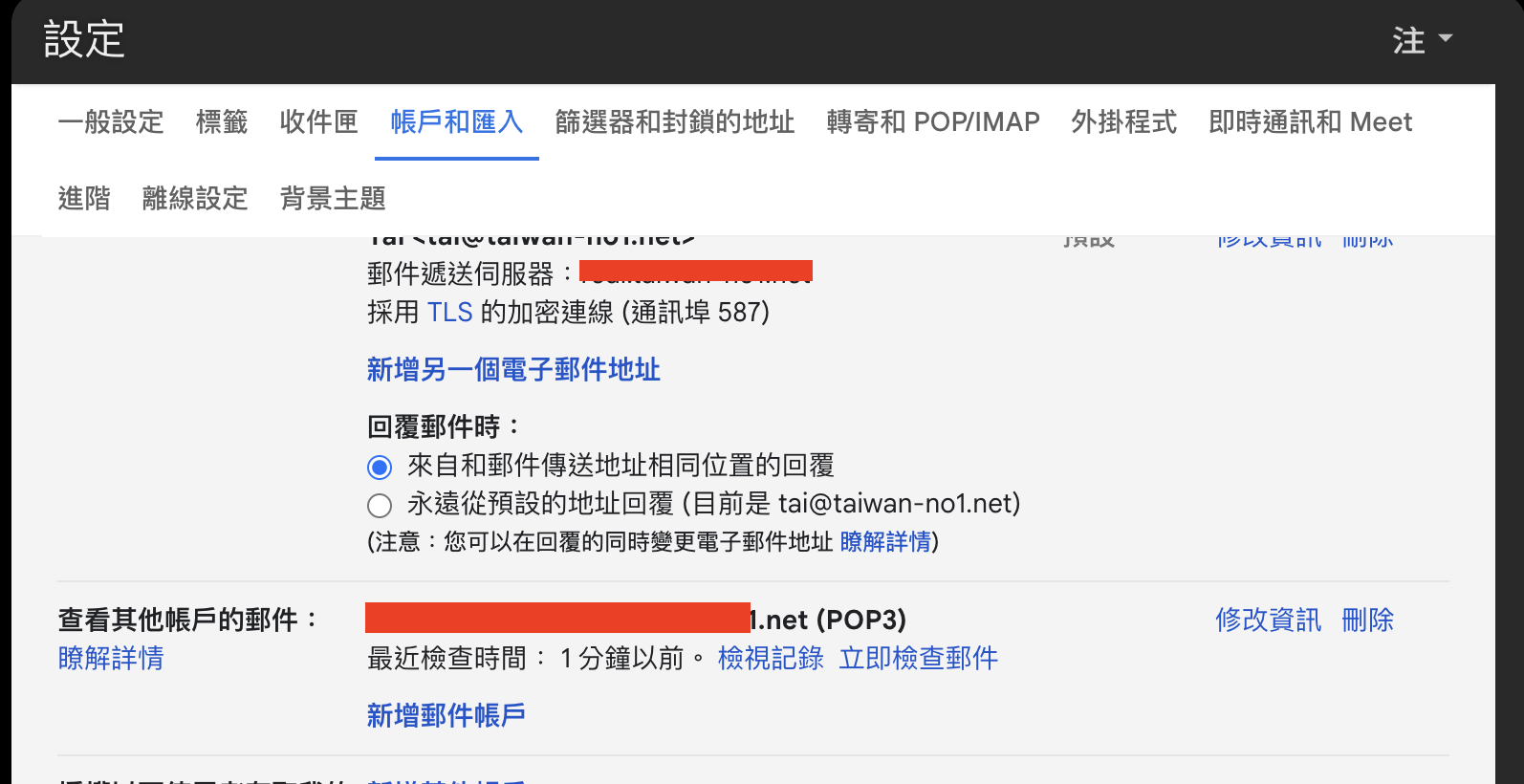Screen dimensions: 1524x784
Task: Select 來自和郵件傳送地址相同位置的回覆 radio option
Action: [x=380, y=467]
